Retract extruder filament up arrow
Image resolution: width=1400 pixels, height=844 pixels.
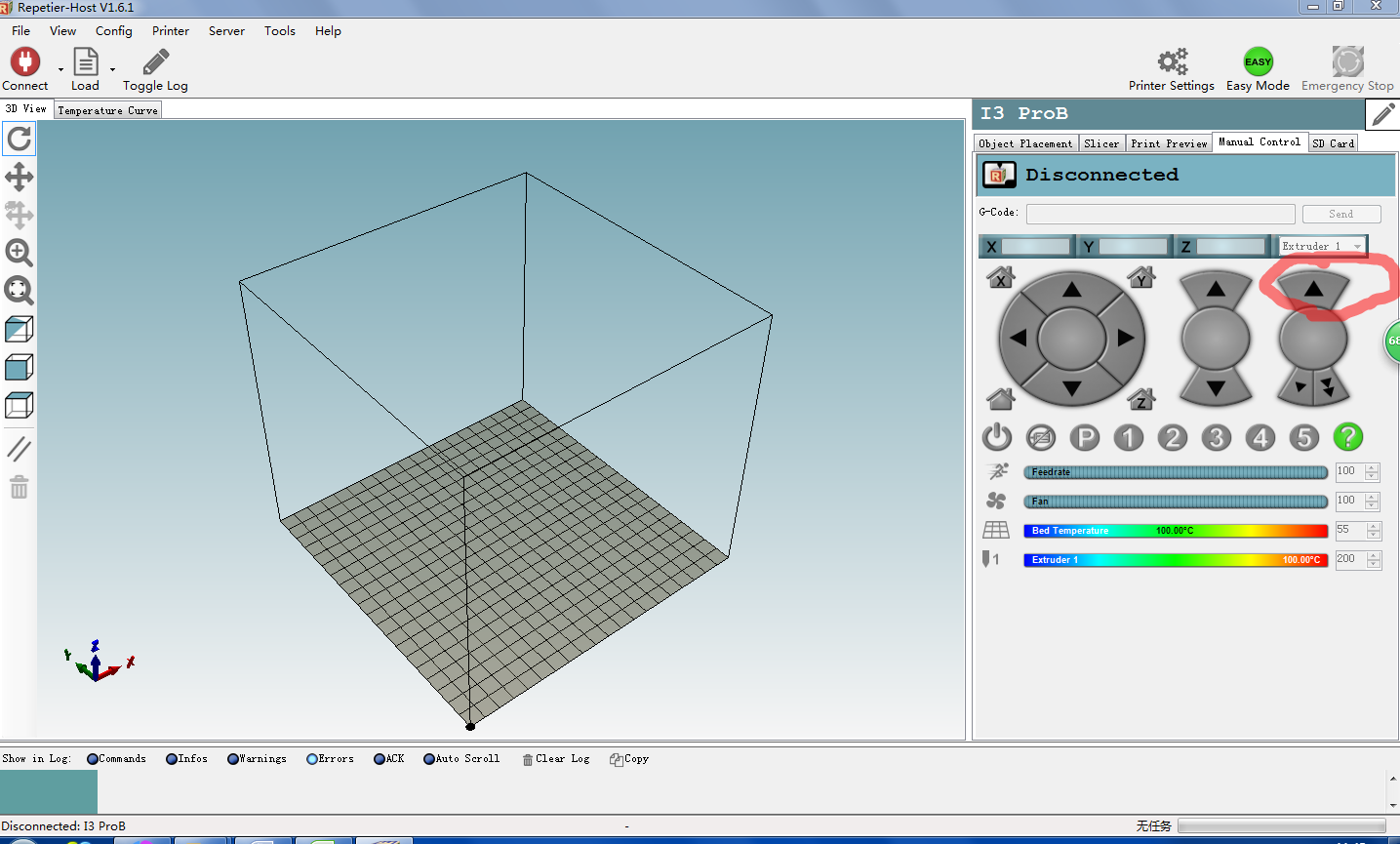pos(1313,289)
